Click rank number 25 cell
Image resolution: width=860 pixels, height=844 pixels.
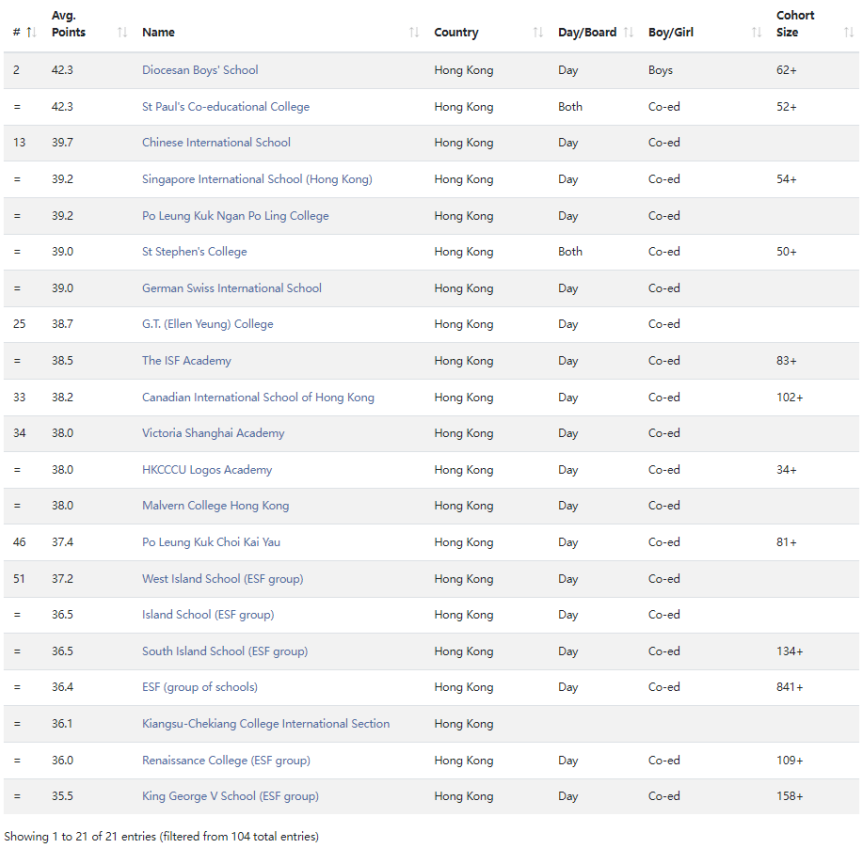tap(19, 324)
